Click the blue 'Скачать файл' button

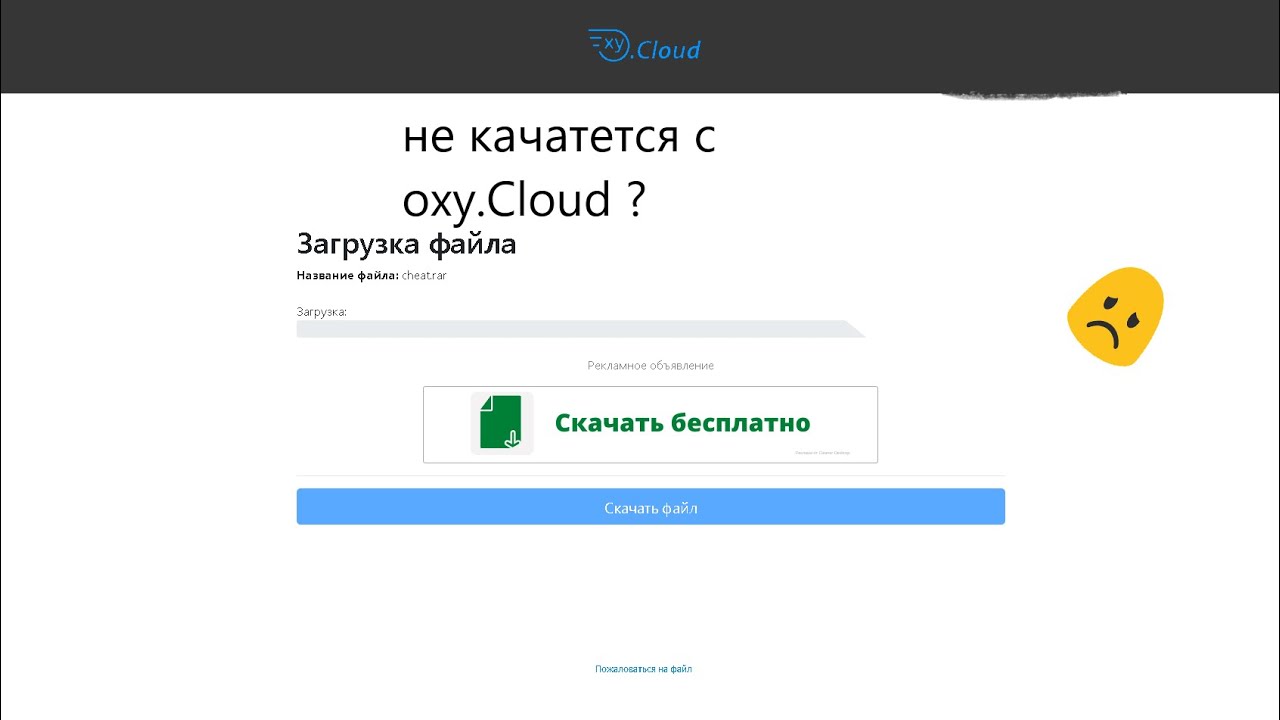(x=650, y=507)
